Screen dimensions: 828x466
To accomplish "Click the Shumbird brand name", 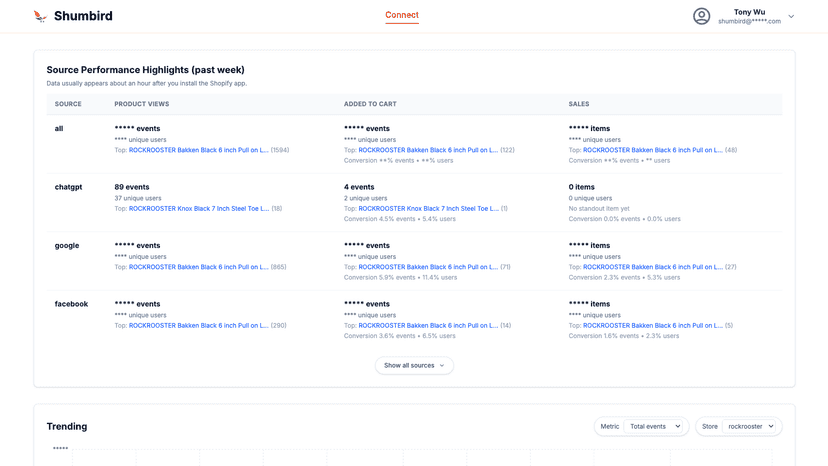I will click(83, 16).
